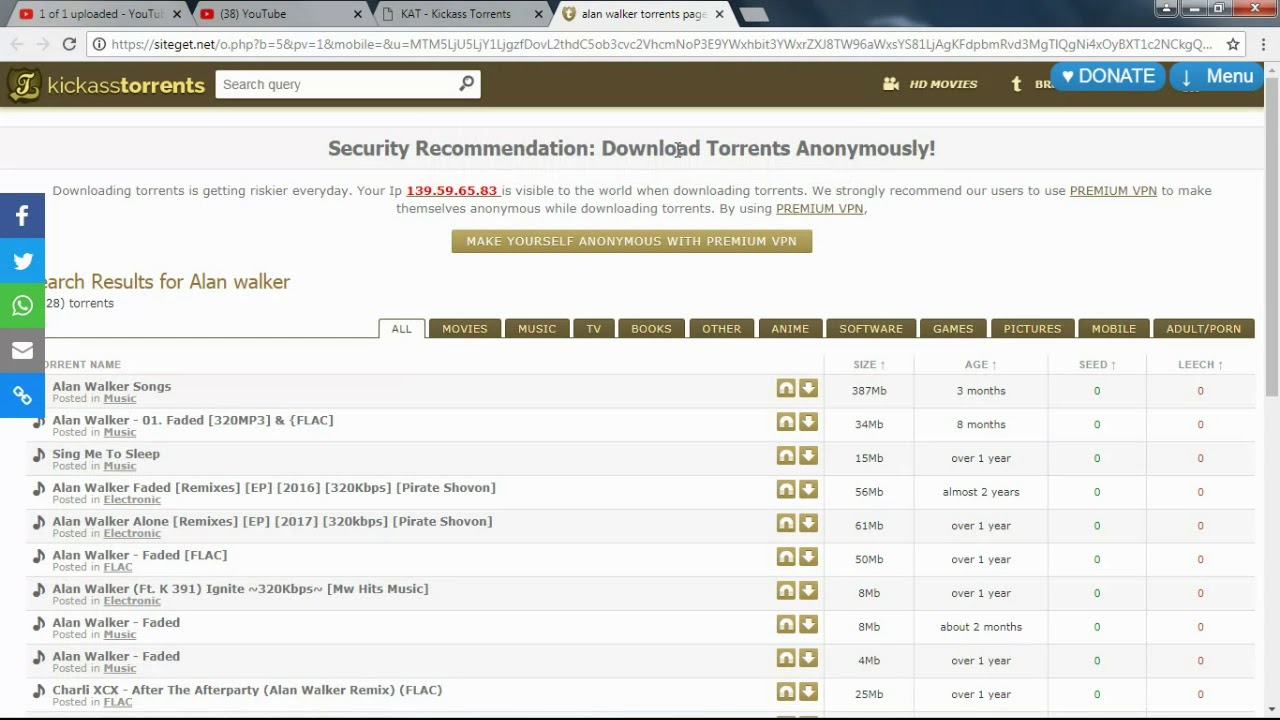This screenshot has width=1280, height=720.
Task: Select the SOFTWARE category tab
Action: pyautogui.click(x=871, y=328)
